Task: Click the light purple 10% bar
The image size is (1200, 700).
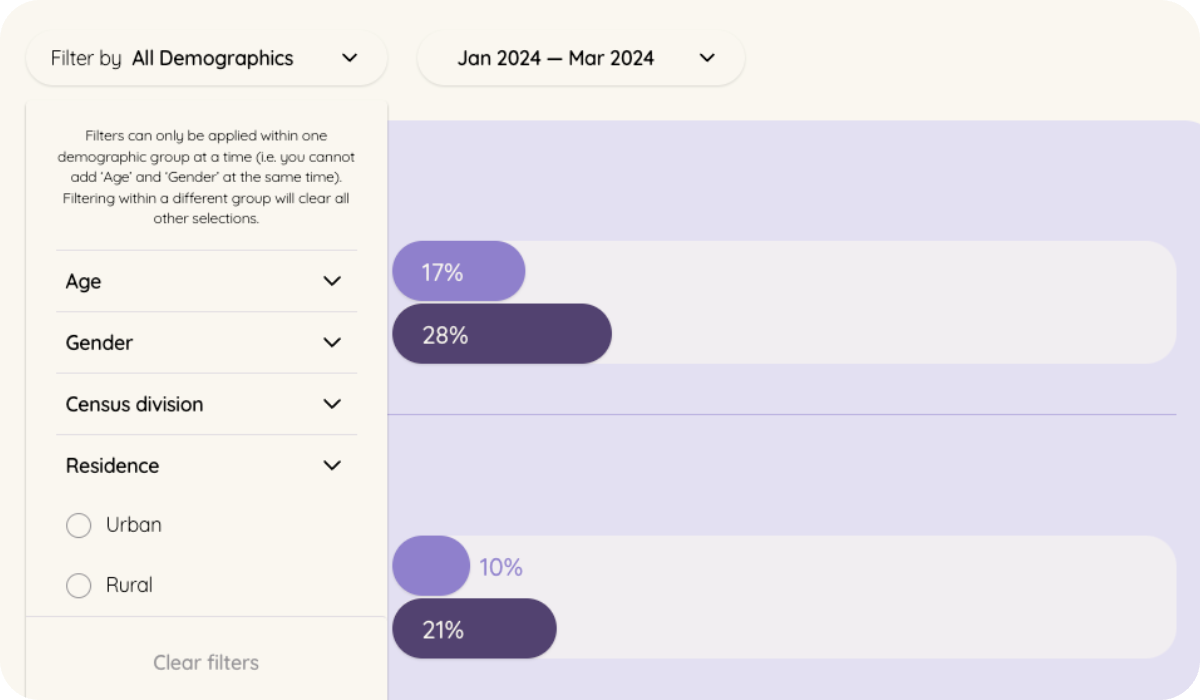Action: (x=431, y=566)
